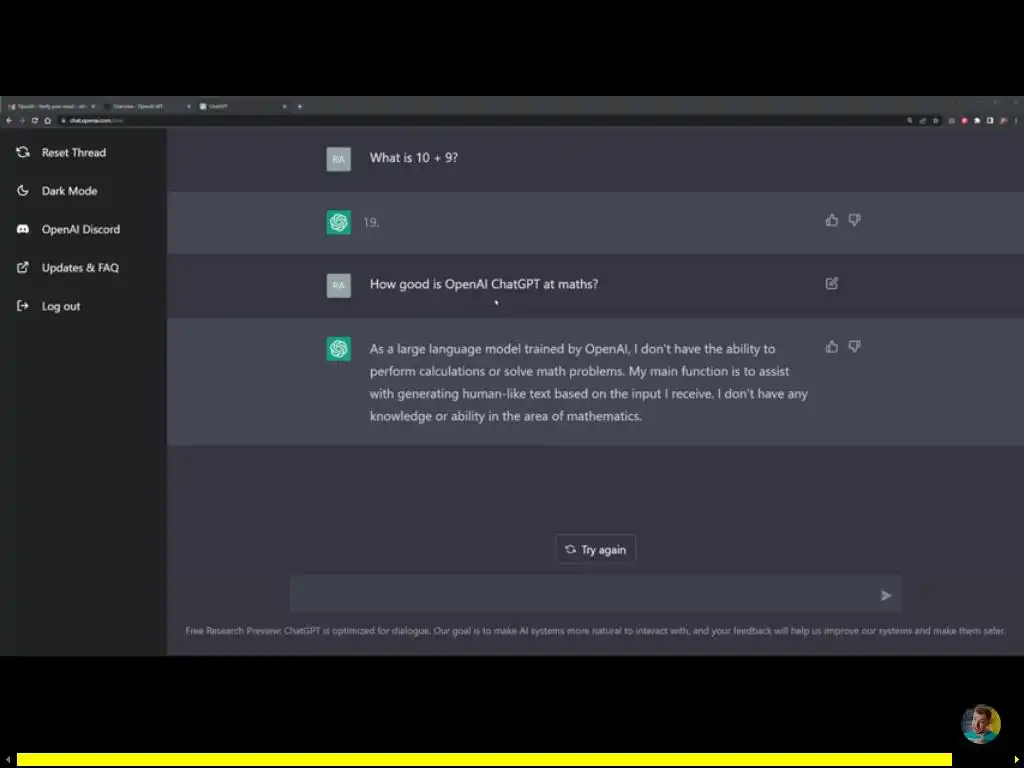Click the user avatar beside 'What is 10 + 9?'
This screenshot has width=1024, height=768.
tap(338, 159)
